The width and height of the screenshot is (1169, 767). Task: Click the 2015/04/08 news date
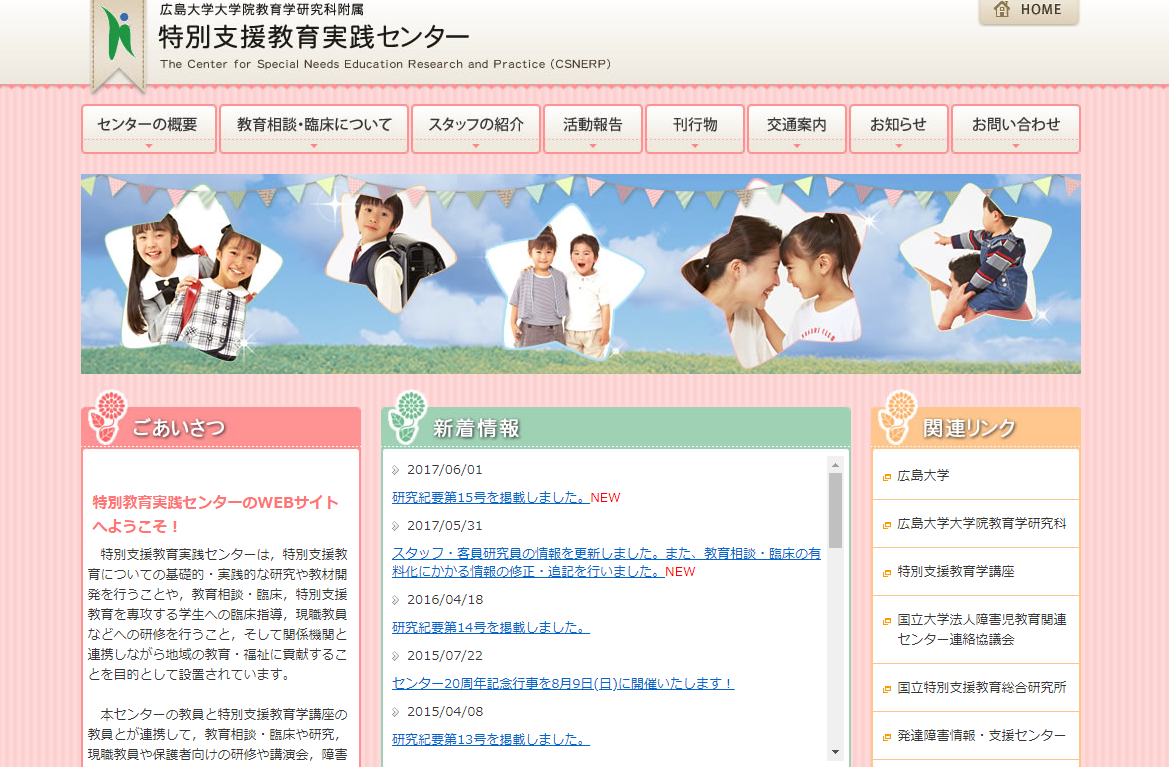[x=445, y=711]
